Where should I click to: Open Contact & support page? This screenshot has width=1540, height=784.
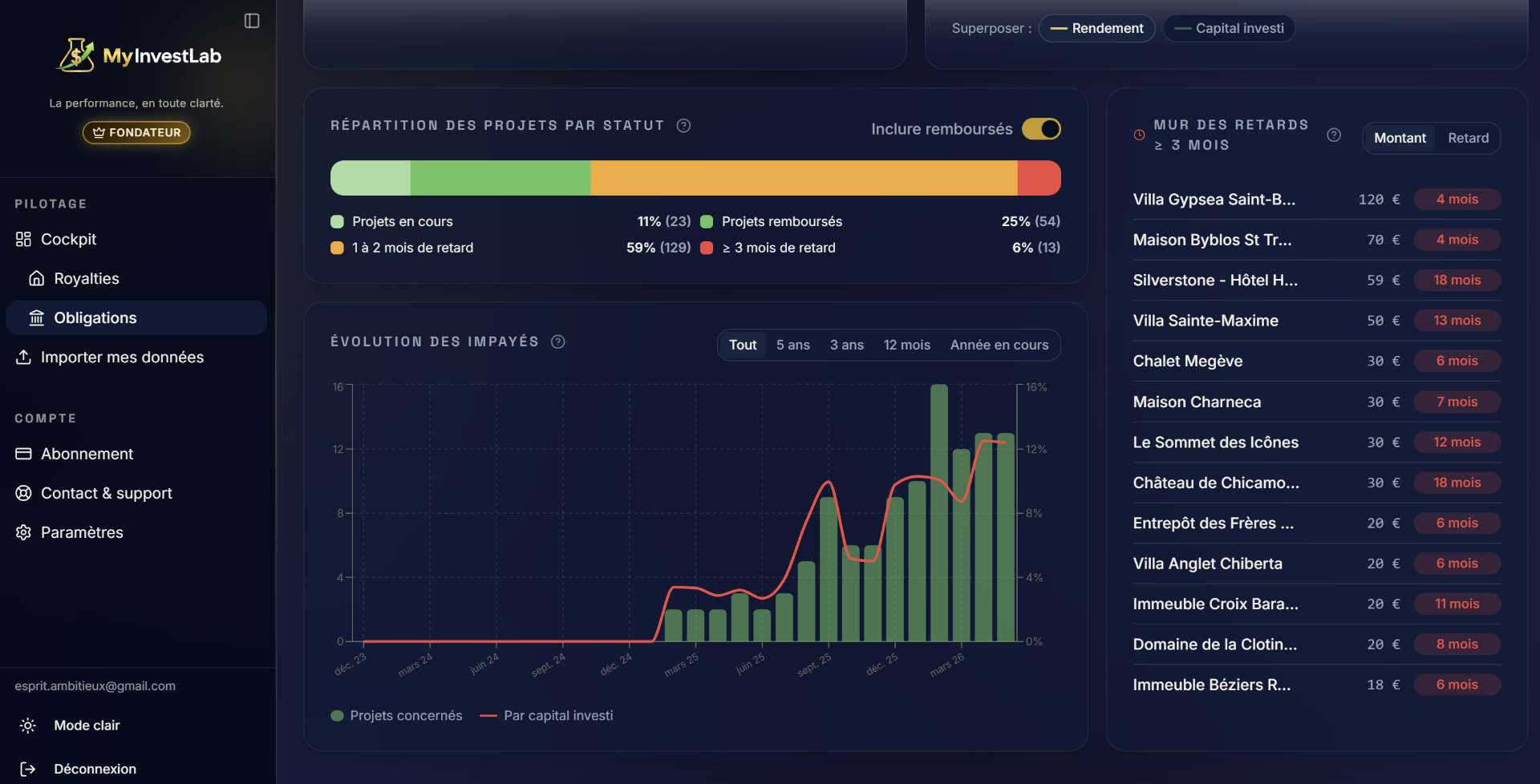click(136, 493)
